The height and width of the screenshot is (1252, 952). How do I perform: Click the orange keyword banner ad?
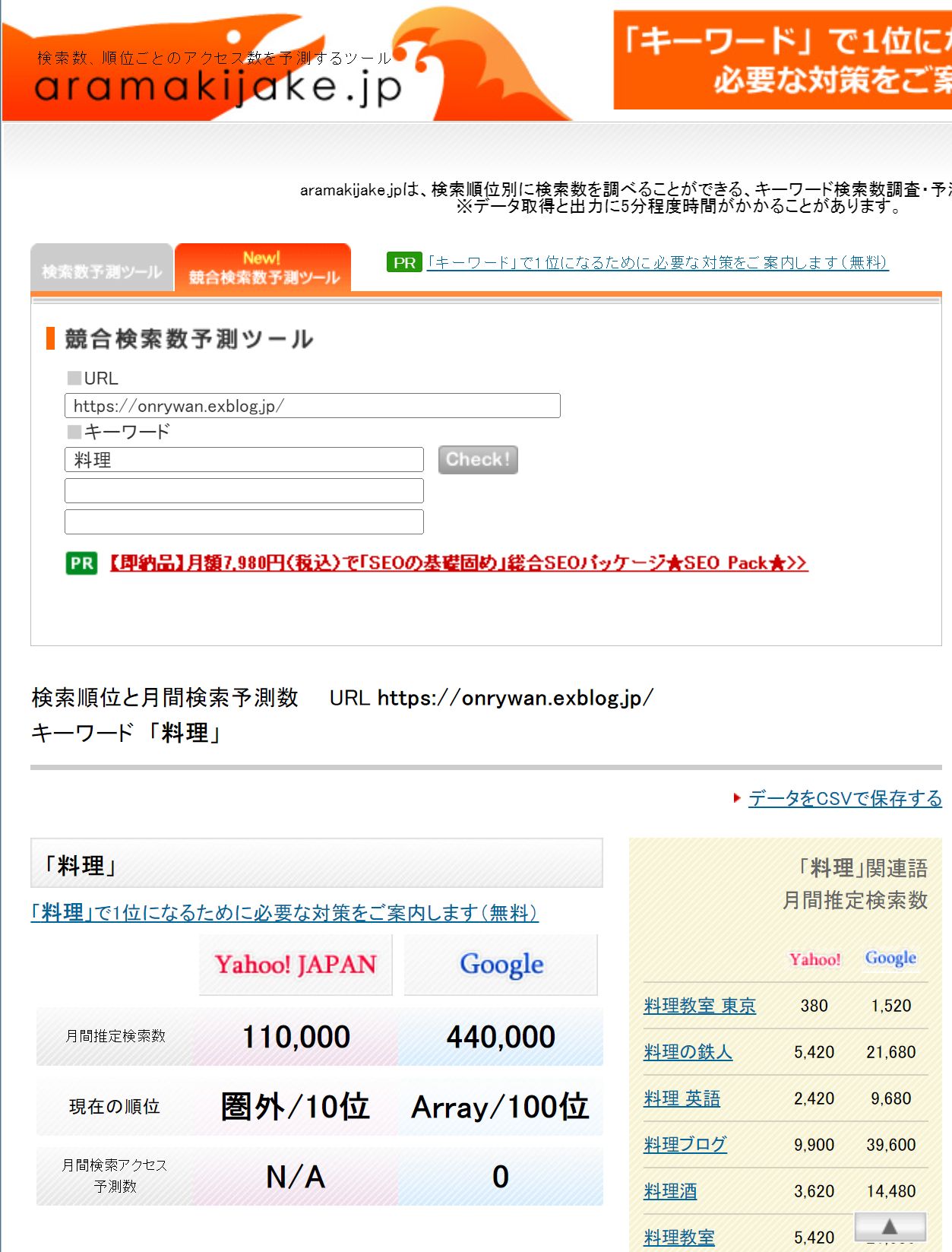(x=783, y=60)
